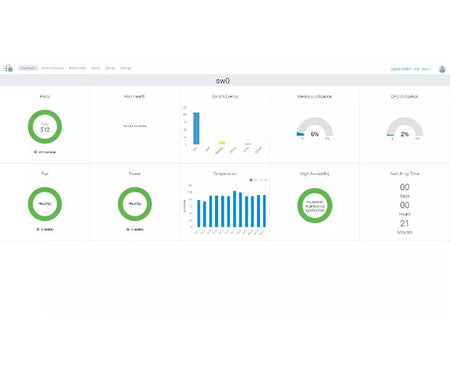Toggle the Power Healthy legend marker
Image resolution: width=450 pixels, height=375 pixels.
point(128,229)
